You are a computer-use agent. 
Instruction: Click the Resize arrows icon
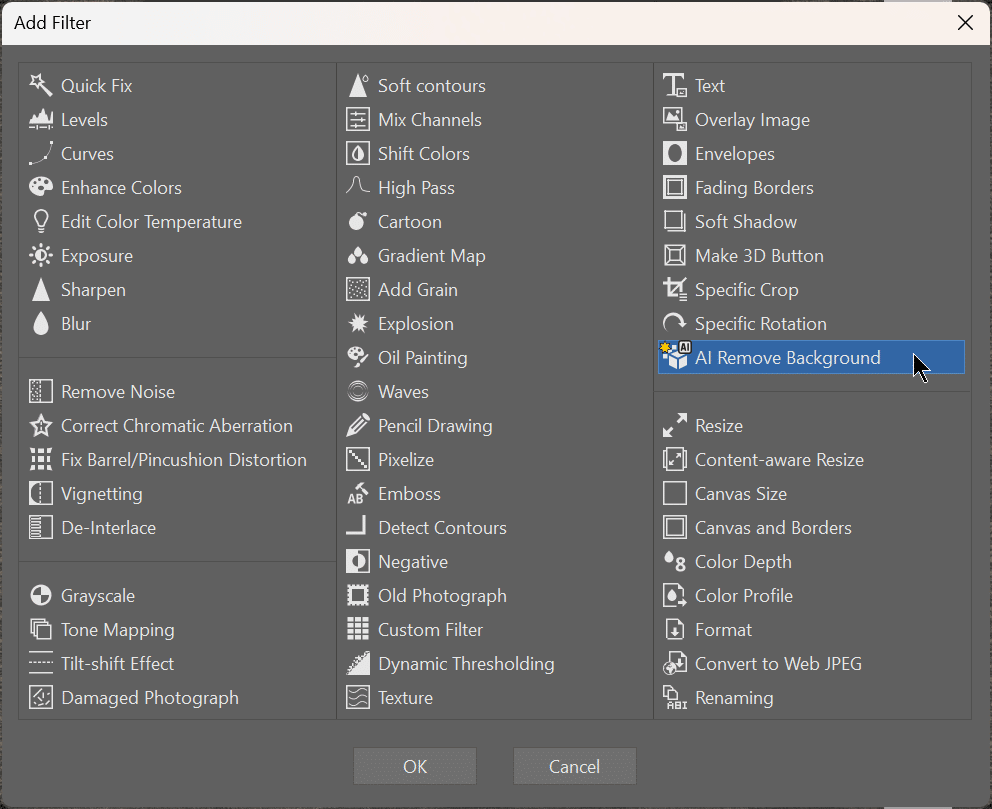click(x=675, y=425)
